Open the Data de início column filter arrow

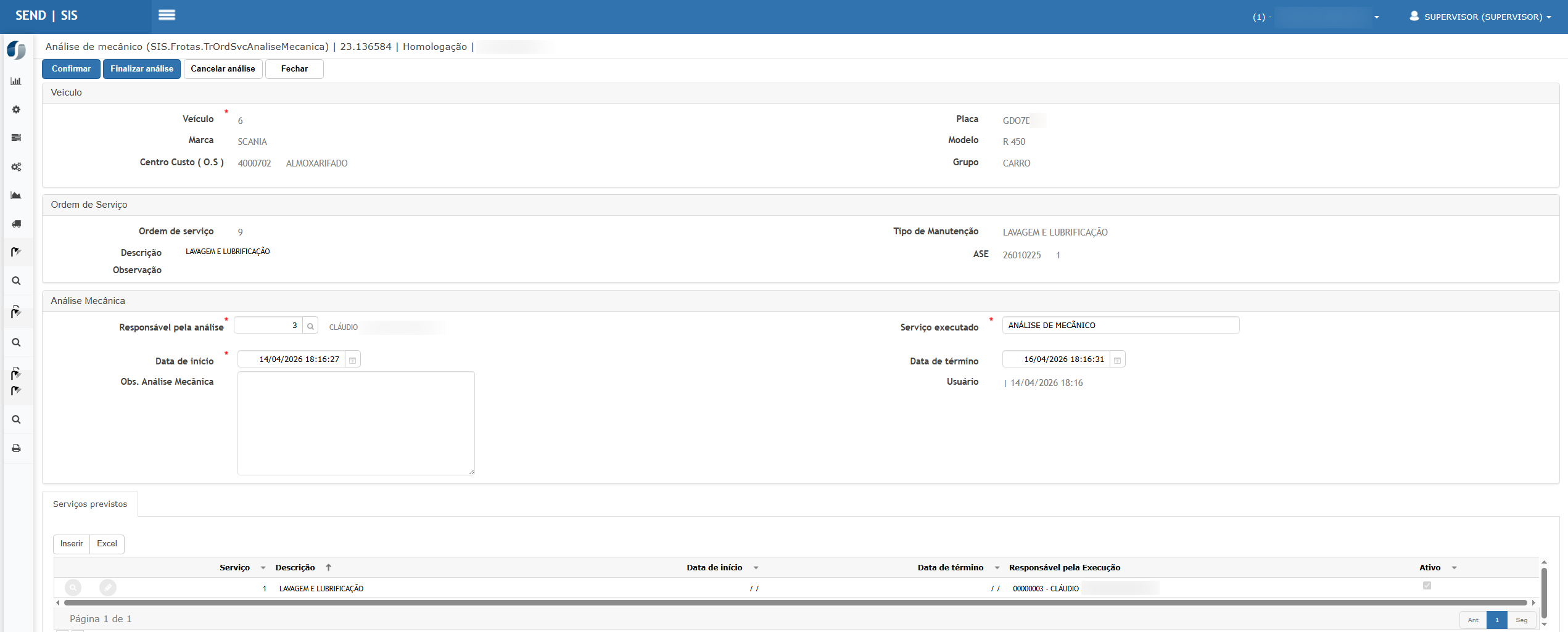pos(756,568)
